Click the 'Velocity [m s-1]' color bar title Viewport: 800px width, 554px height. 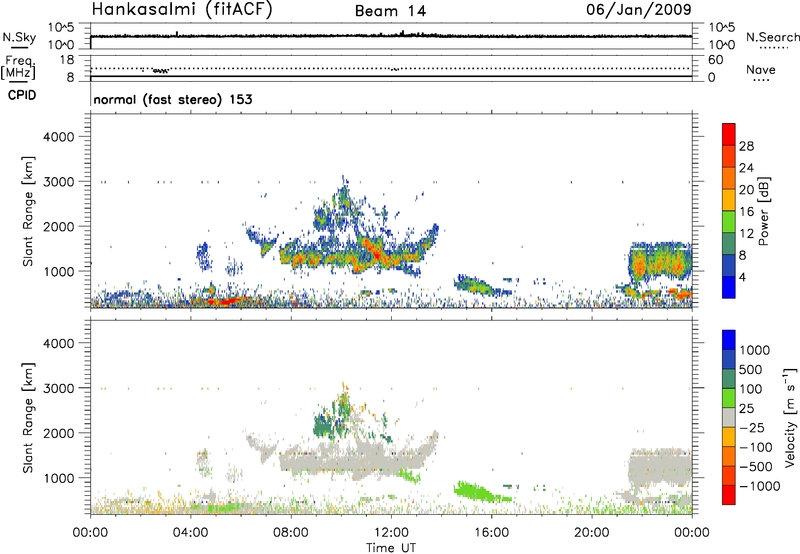click(790, 417)
